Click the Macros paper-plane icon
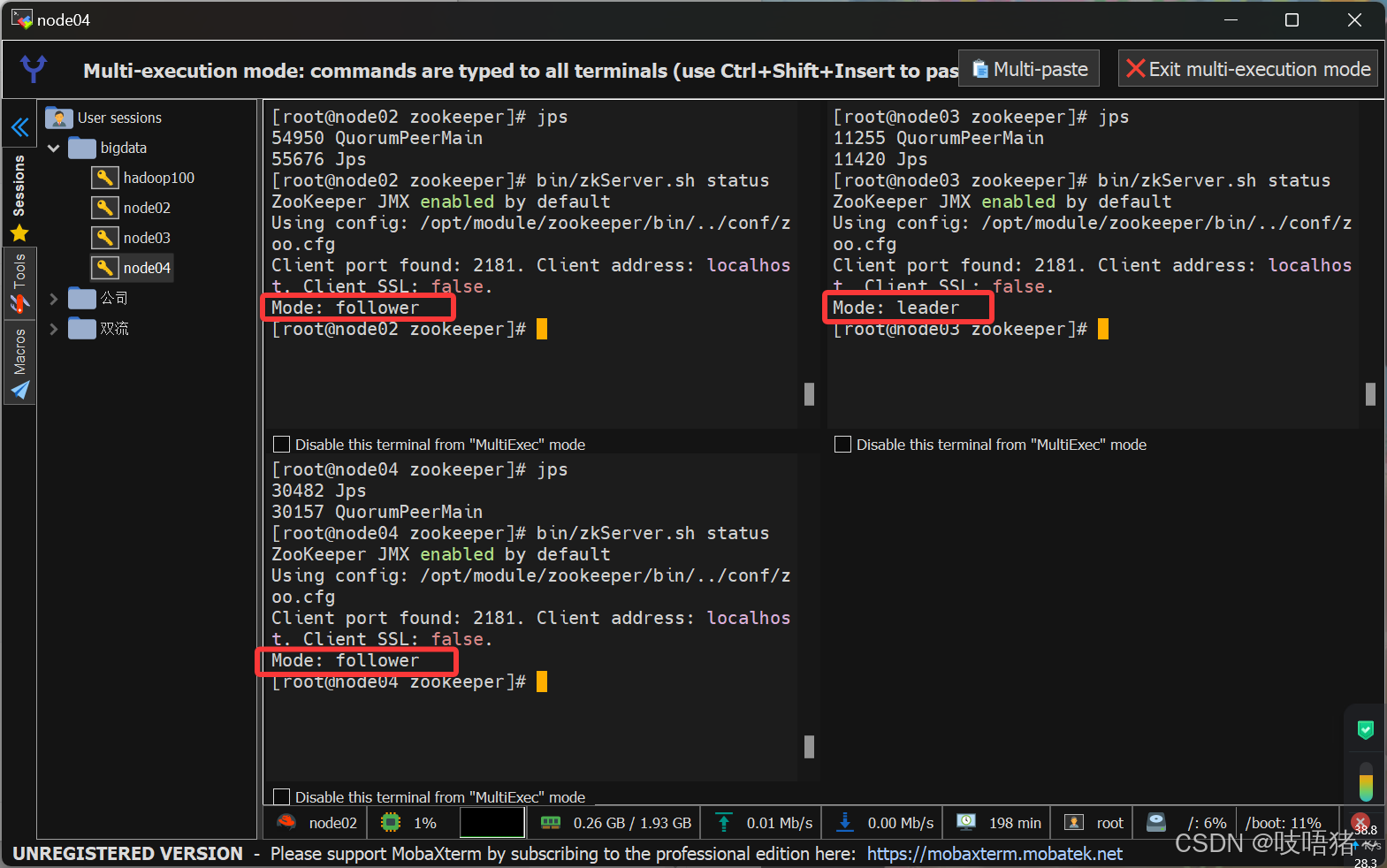The image size is (1387, 868). [19, 390]
